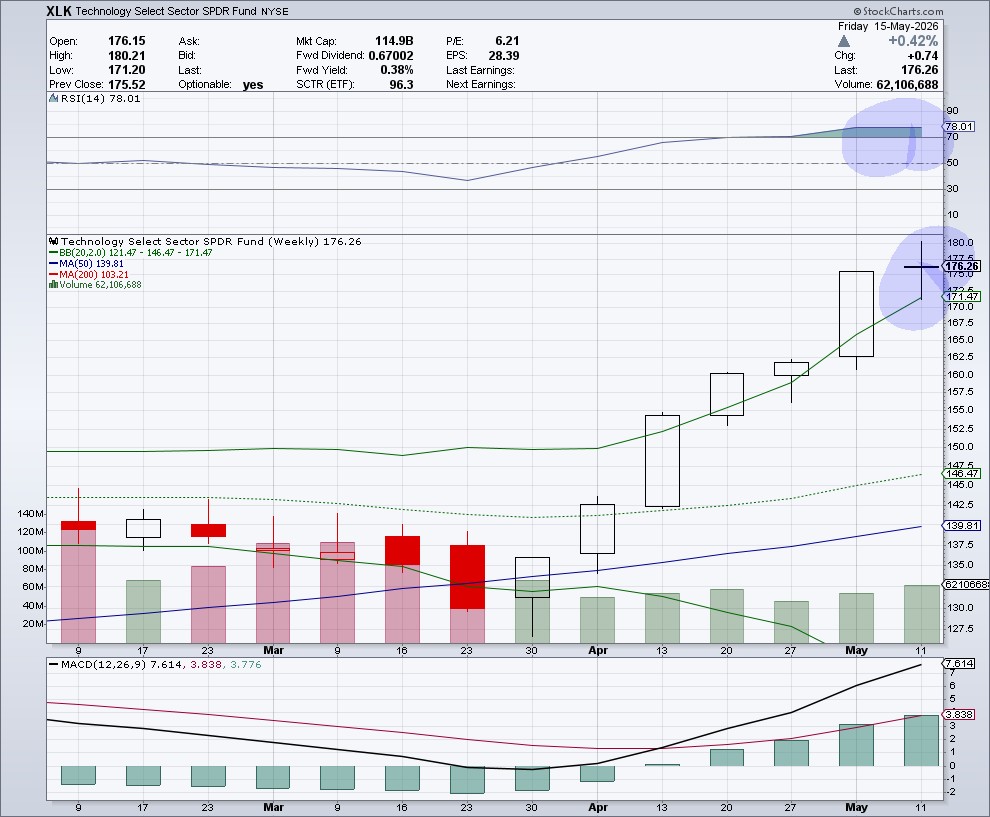This screenshot has width=990, height=817.
Task: Click the red candle for week of Mar 16
Action: [x=402, y=551]
